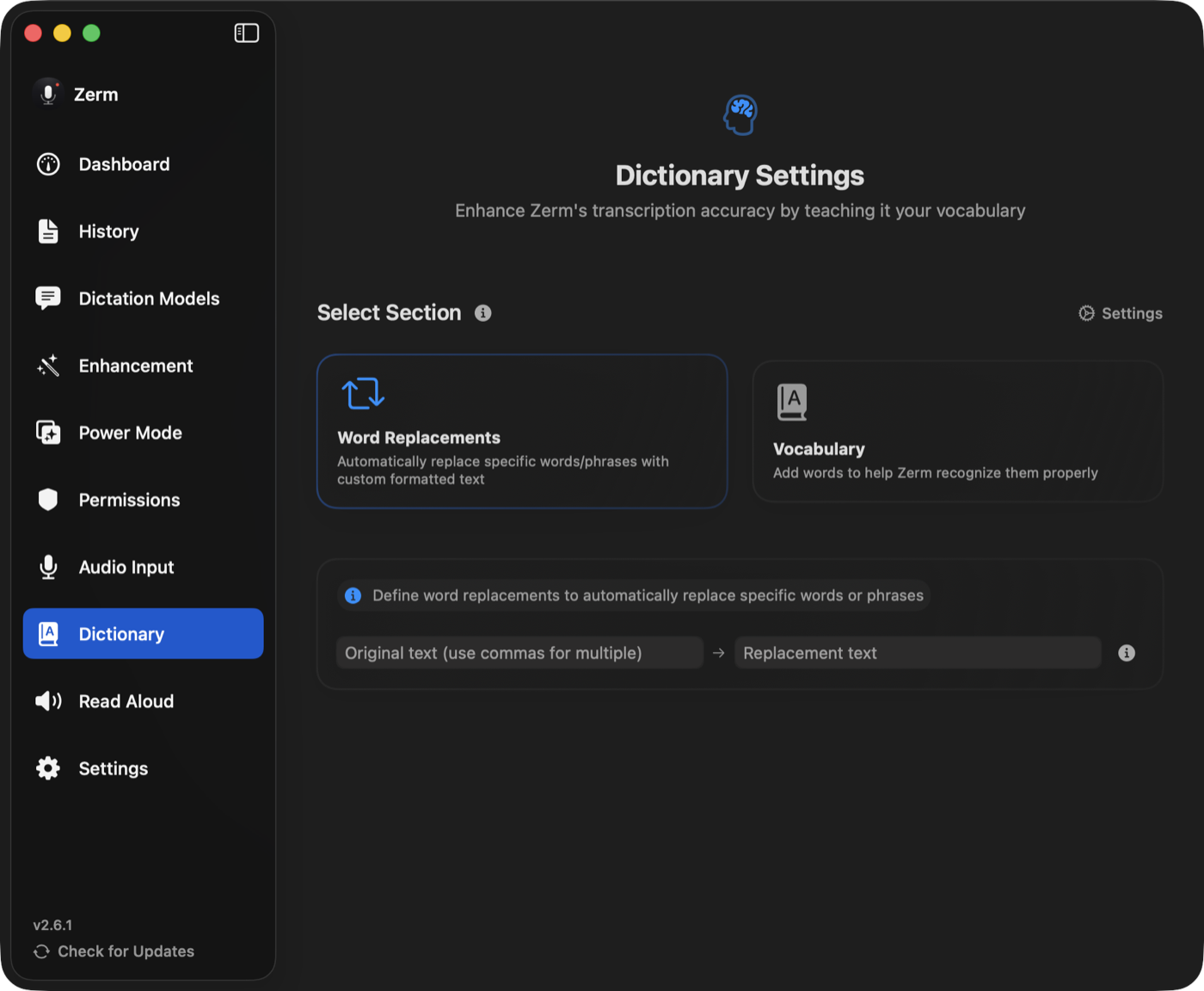The image size is (1204, 991).
Task: Click the Zerm app name text
Action: click(95, 95)
